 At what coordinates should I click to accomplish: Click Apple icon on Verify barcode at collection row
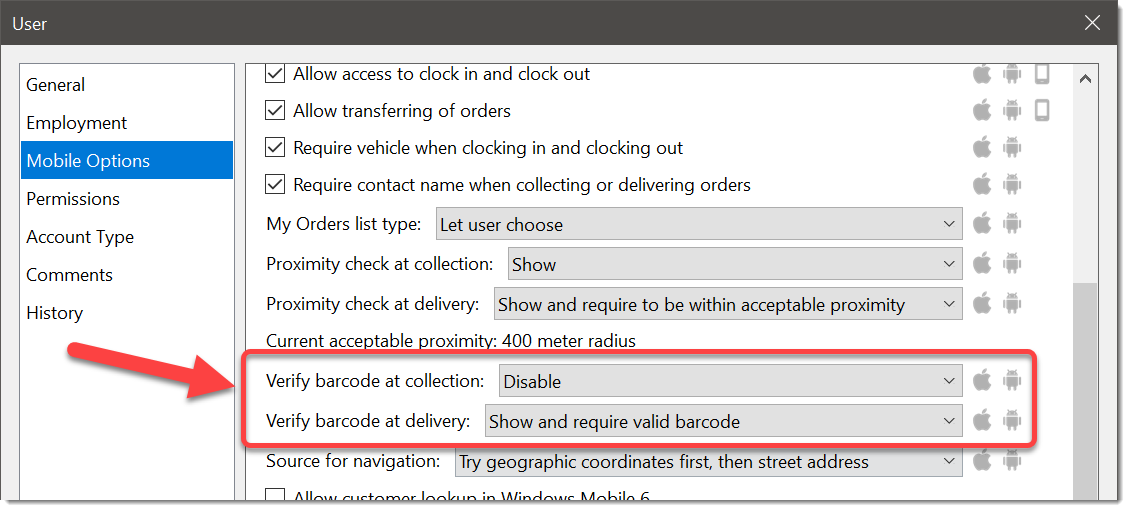(x=982, y=381)
